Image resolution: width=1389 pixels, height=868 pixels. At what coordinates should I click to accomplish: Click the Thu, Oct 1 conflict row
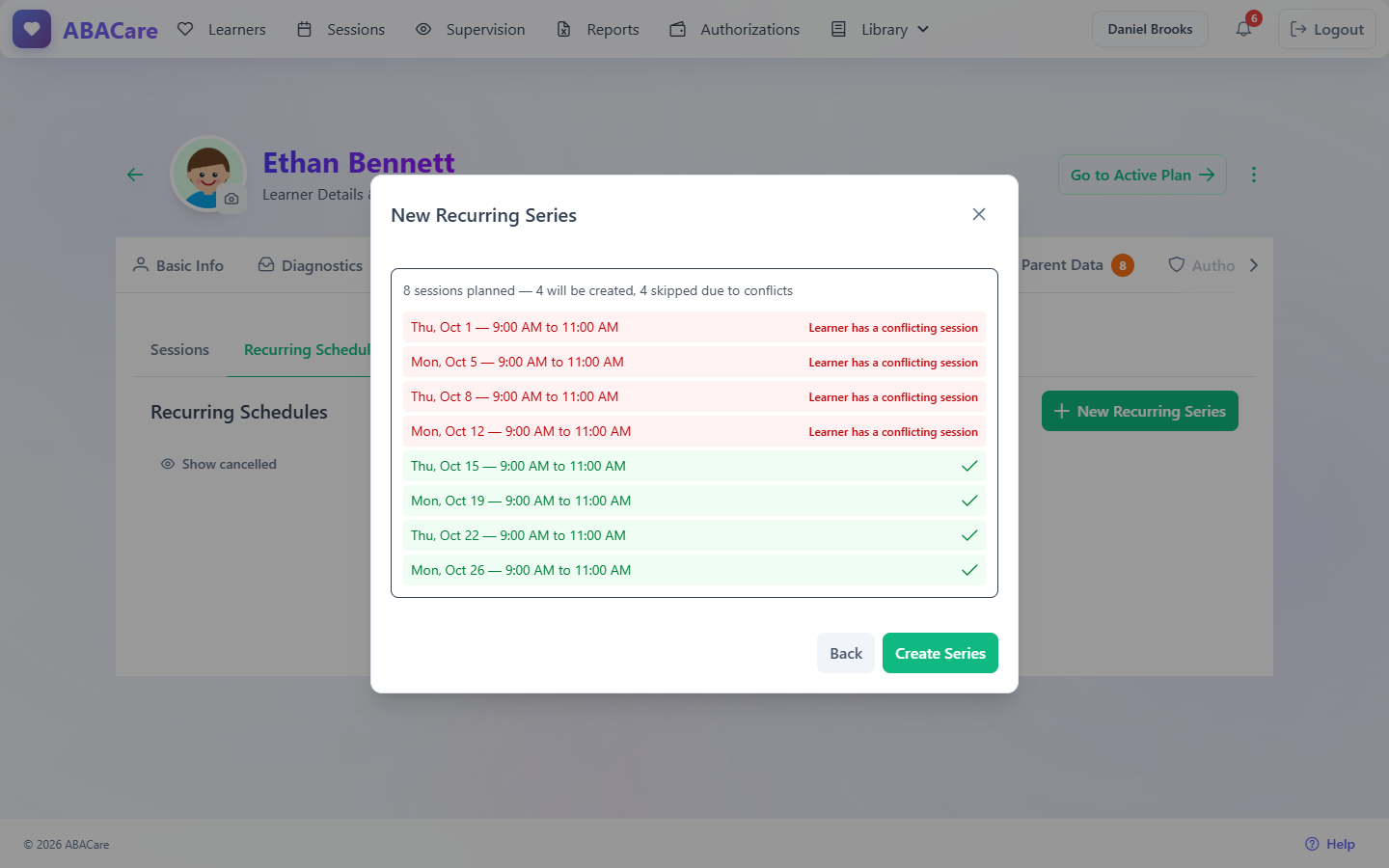pyautogui.click(x=694, y=327)
